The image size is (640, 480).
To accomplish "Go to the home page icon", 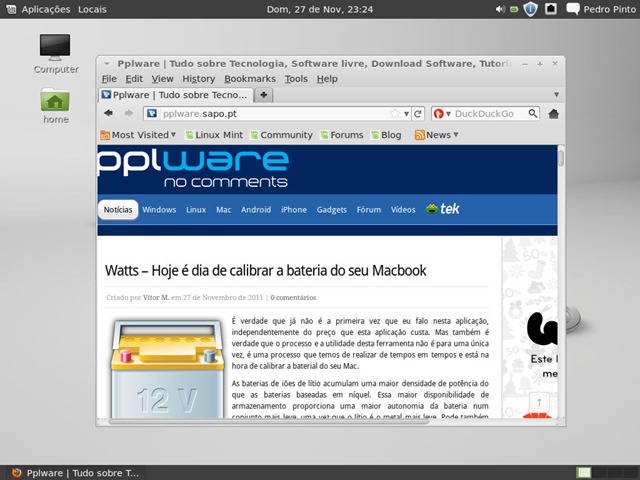I will point(553,114).
